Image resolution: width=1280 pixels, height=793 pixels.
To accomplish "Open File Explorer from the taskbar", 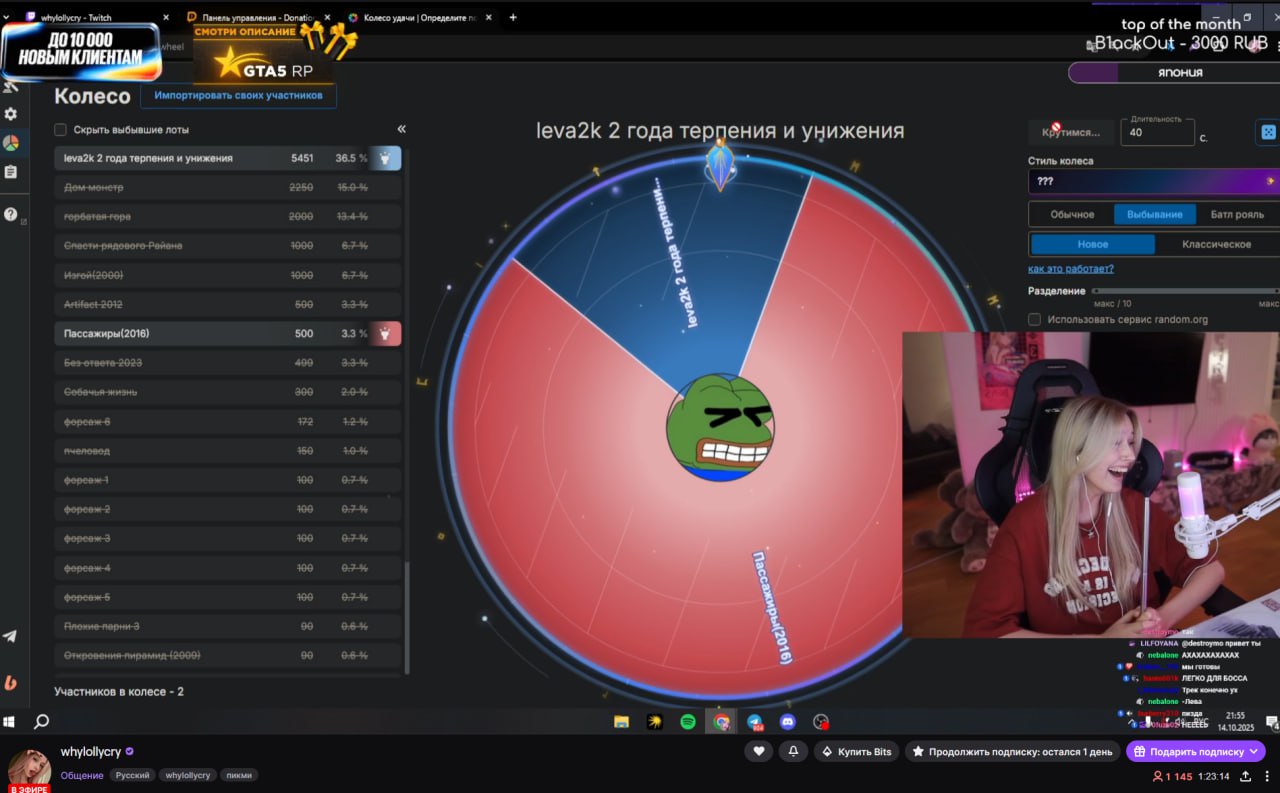I will (621, 721).
